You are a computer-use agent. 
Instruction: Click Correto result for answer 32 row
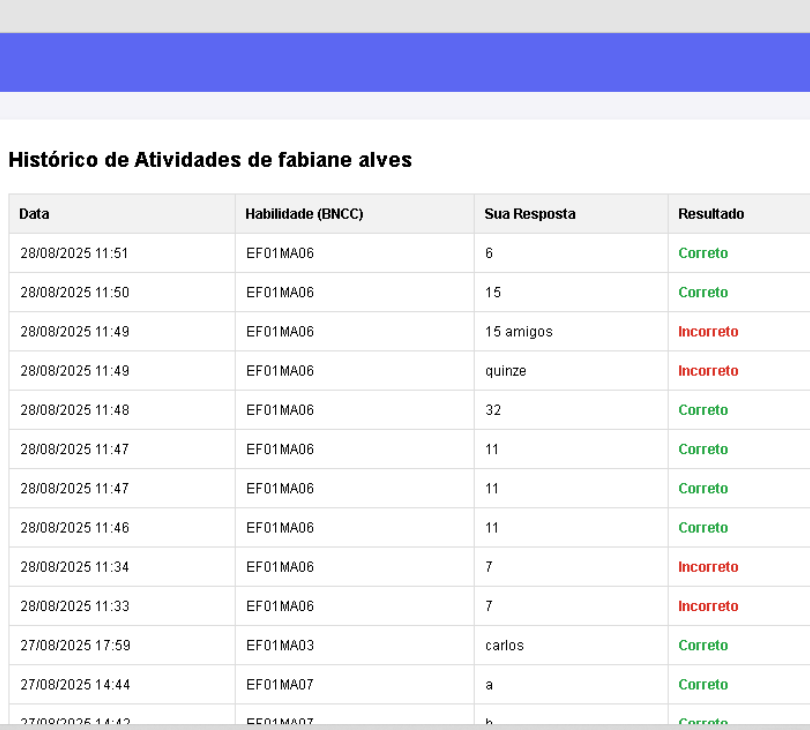(703, 410)
